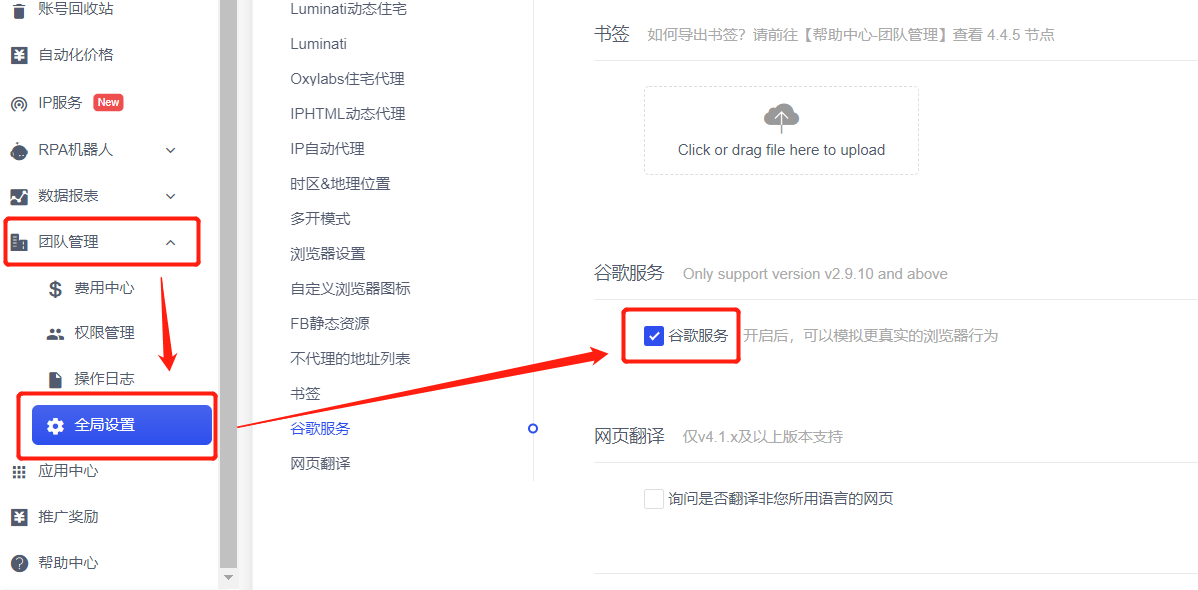Image resolution: width=1198 pixels, height=590 pixels.
Task: Switch to the 网页翻译 settings section
Action: click(x=321, y=462)
